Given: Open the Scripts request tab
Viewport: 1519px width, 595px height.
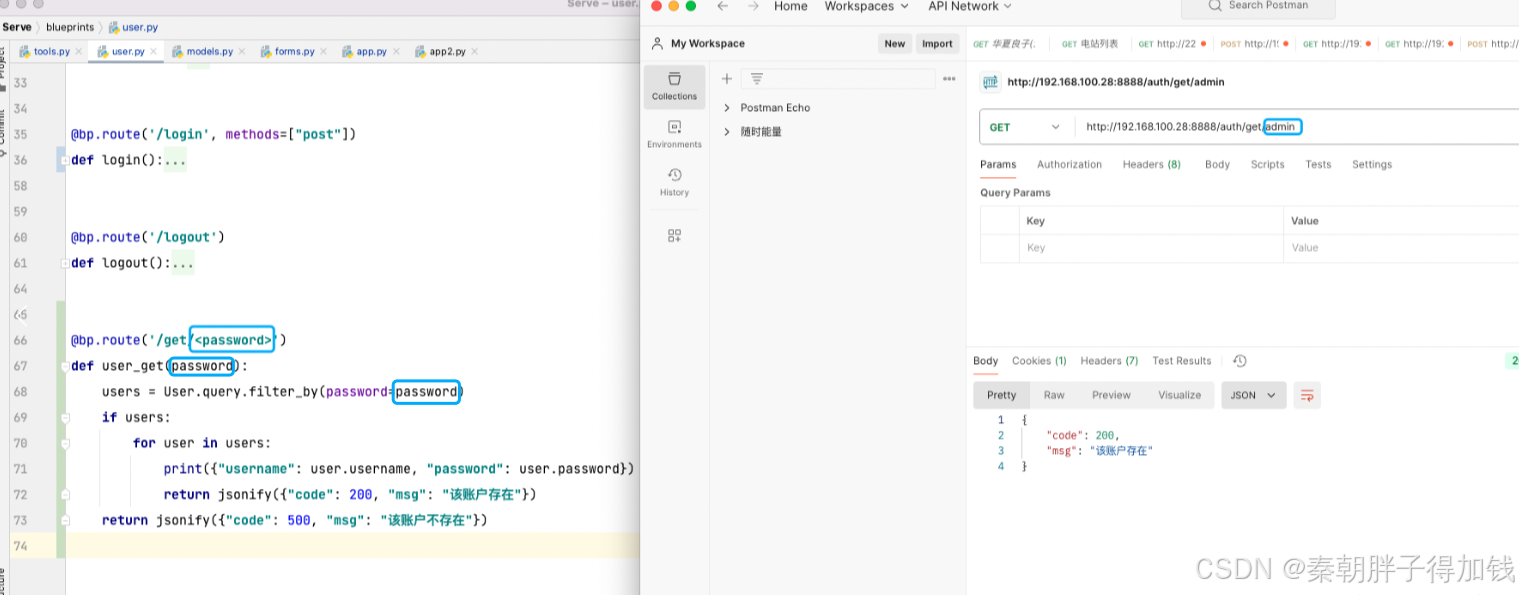Looking at the screenshot, I should tap(1267, 164).
